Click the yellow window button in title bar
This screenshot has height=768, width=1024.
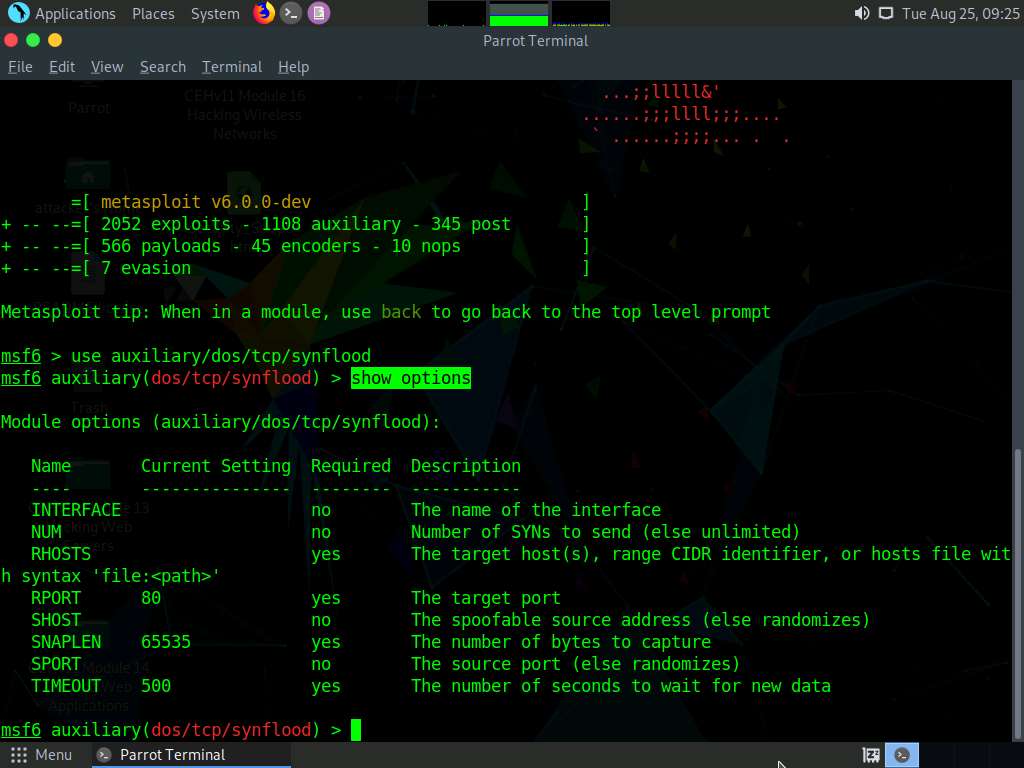pos(56,40)
